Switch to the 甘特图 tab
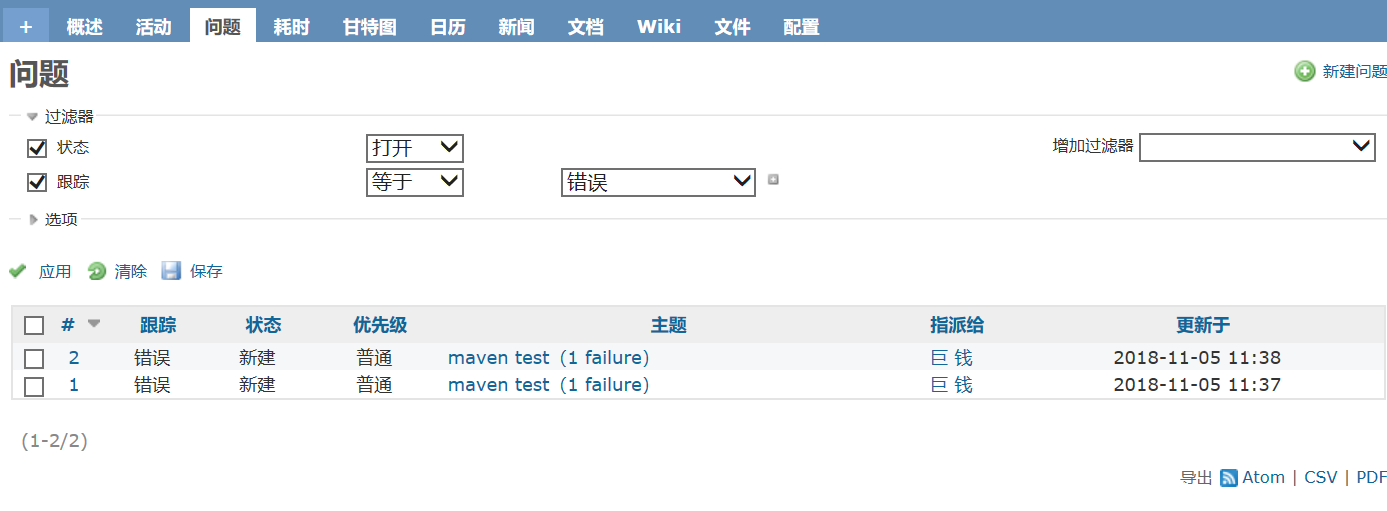1387x511 pixels. pos(369,27)
